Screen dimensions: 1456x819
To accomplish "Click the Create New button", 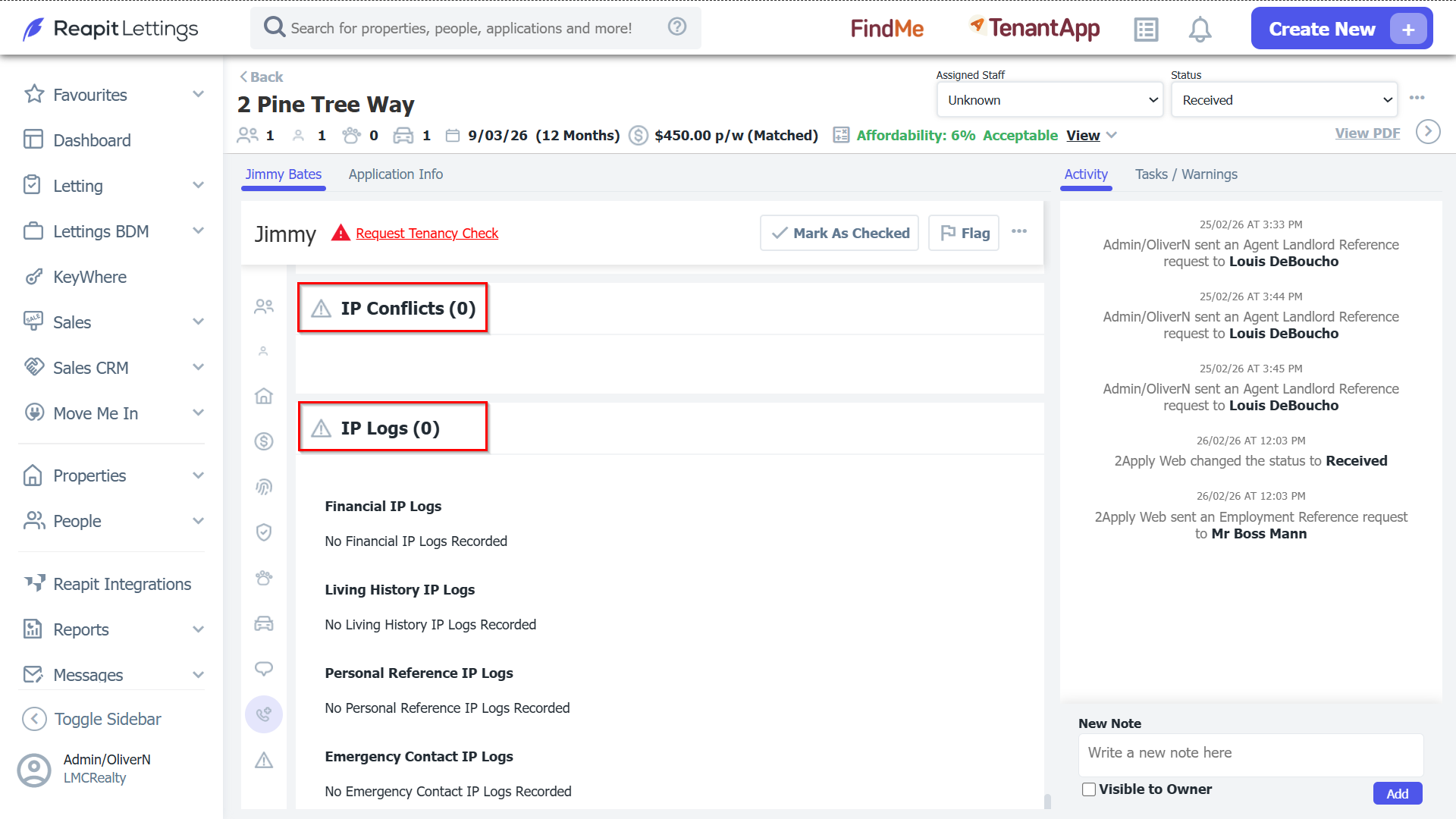I will click(x=1341, y=29).
